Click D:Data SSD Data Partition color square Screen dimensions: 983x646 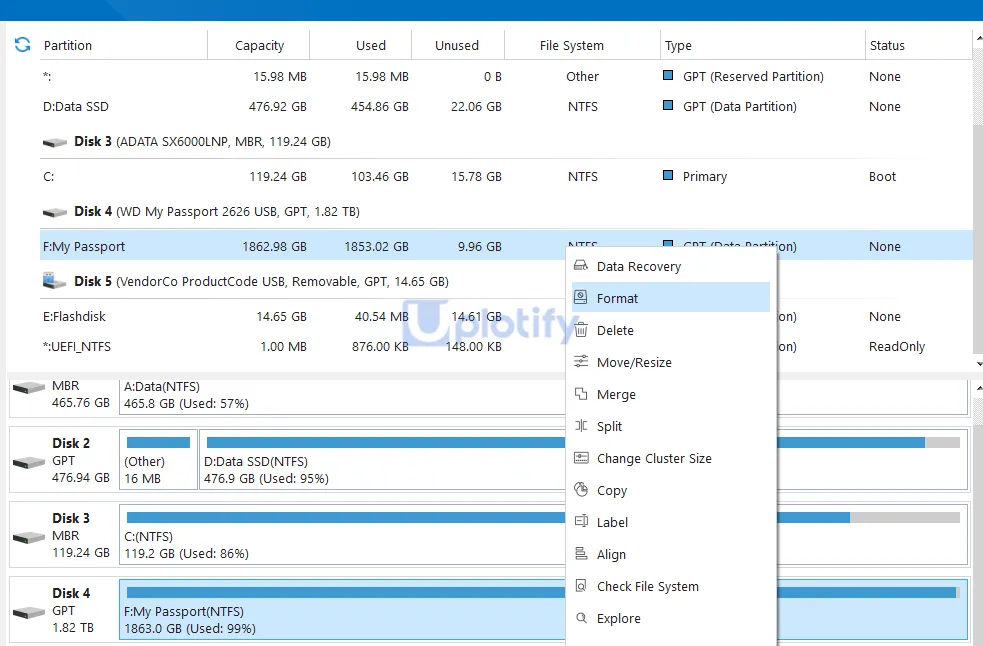668,105
